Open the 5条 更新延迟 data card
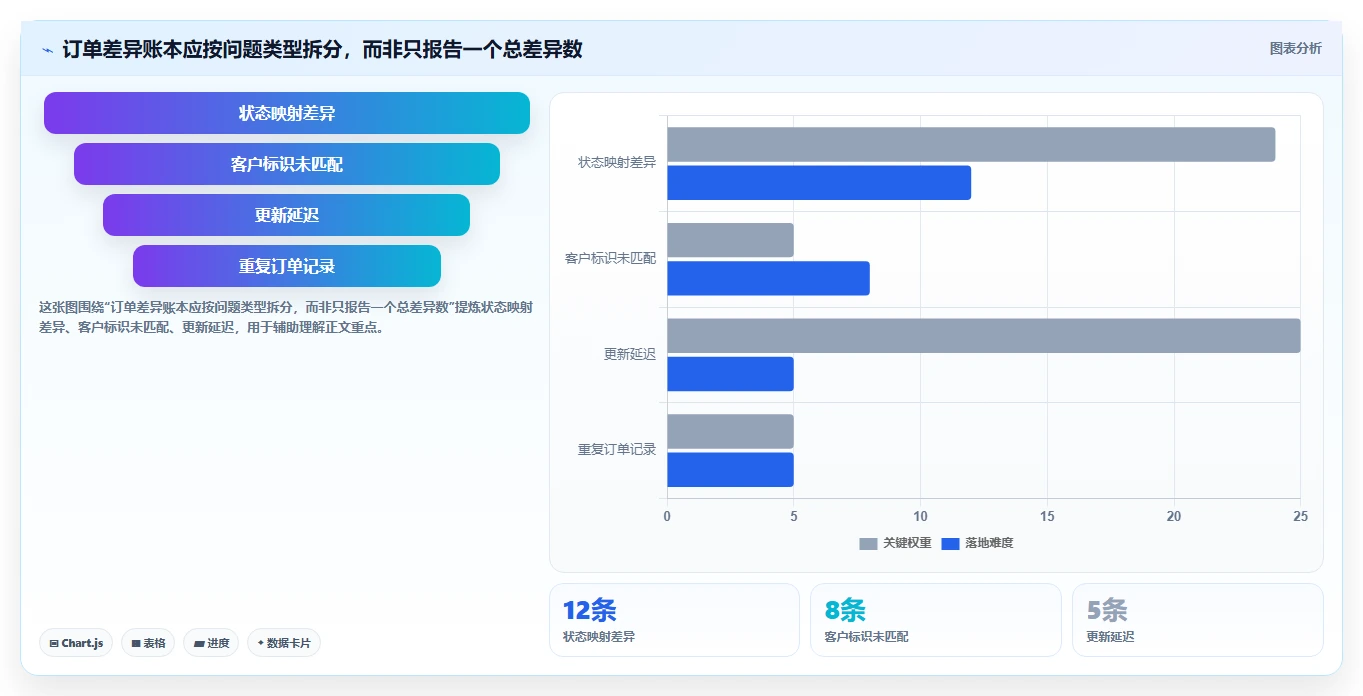The image size is (1363, 696). pyautogui.click(x=1198, y=620)
